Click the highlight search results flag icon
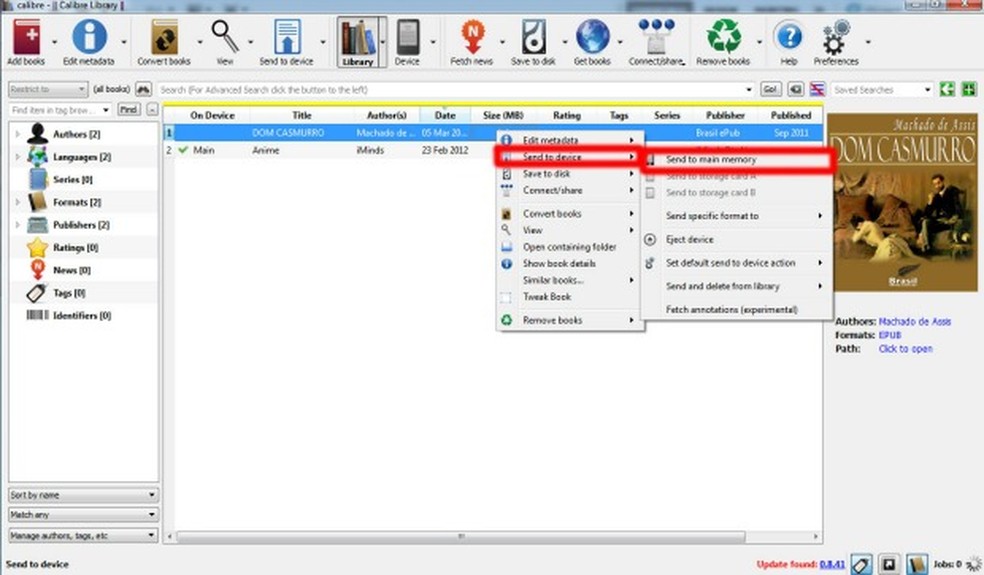 click(x=817, y=89)
